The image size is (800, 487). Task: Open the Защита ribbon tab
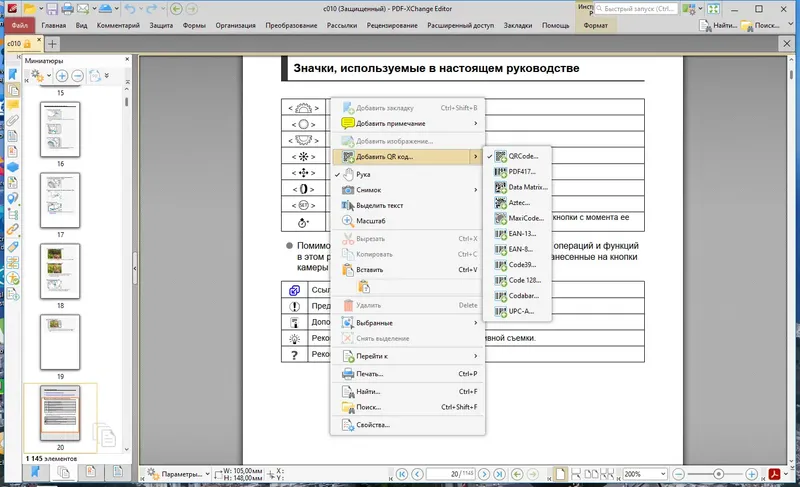point(161,25)
